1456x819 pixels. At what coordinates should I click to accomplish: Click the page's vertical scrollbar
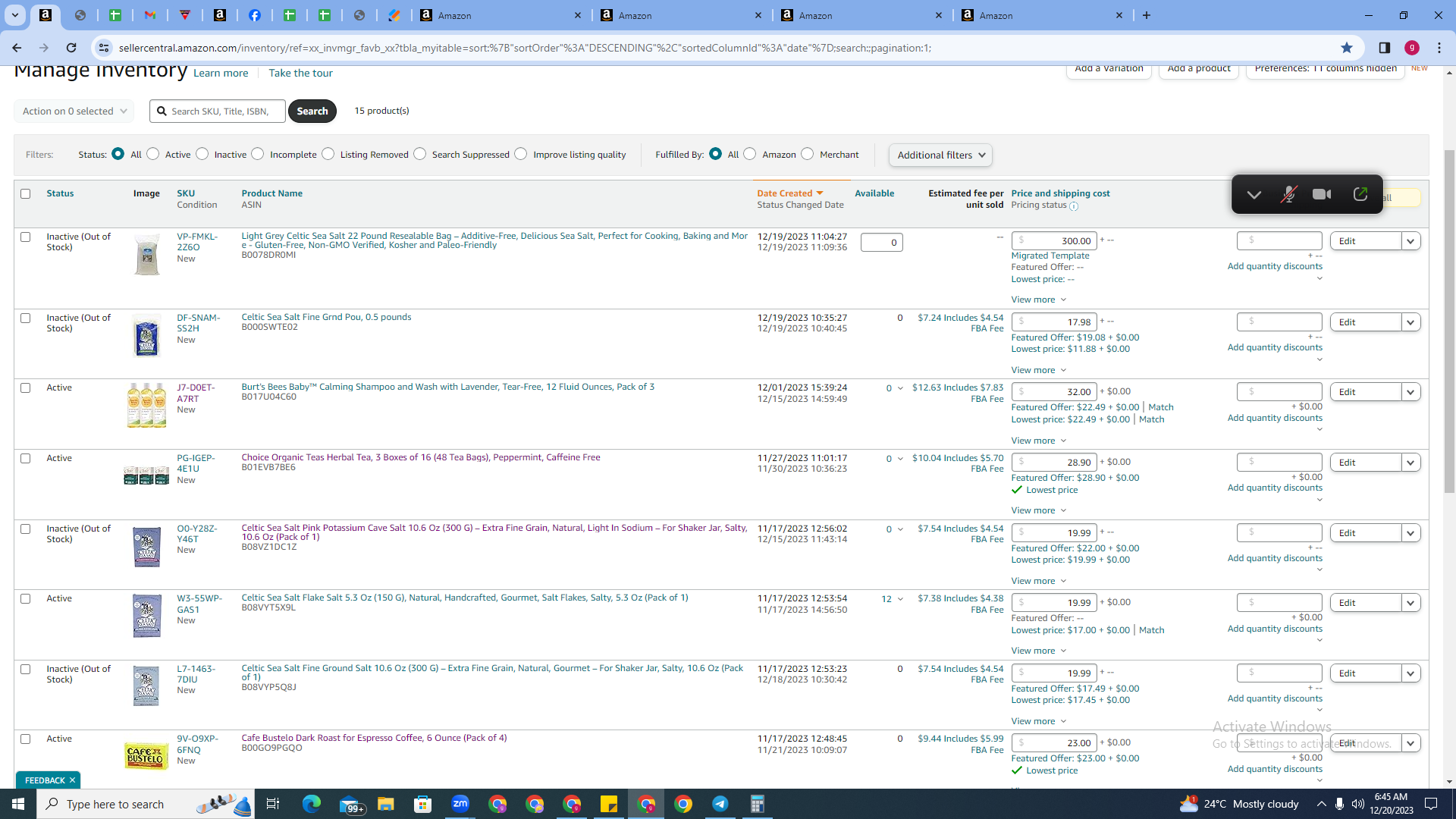coord(1450,321)
